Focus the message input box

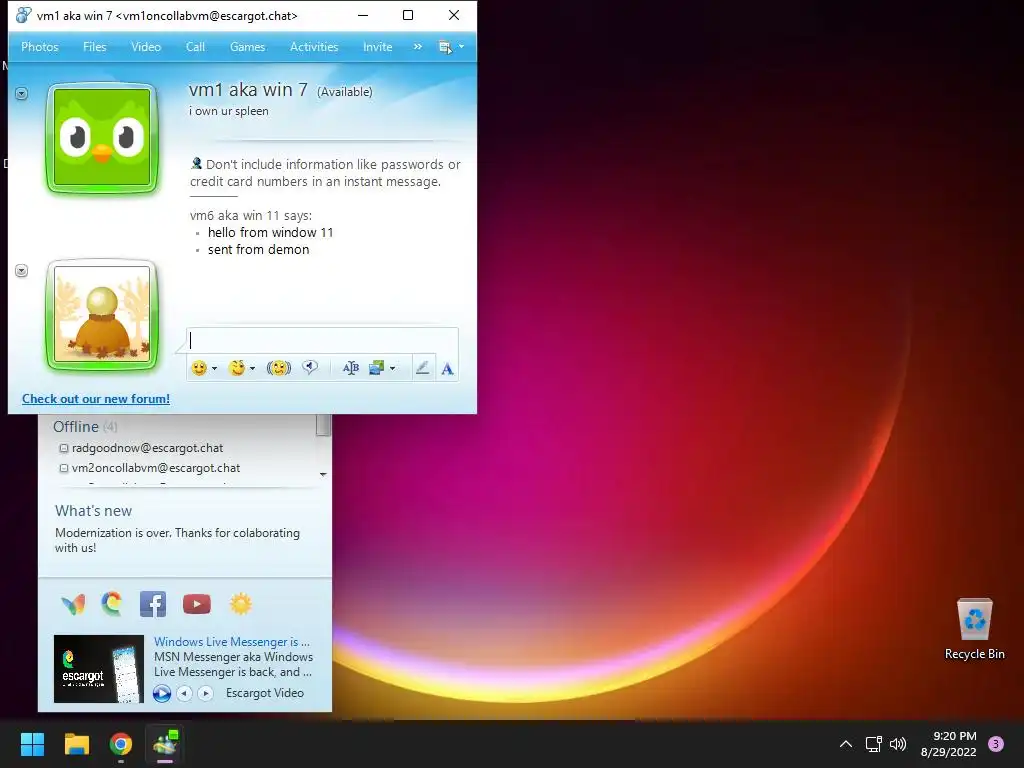323,340
